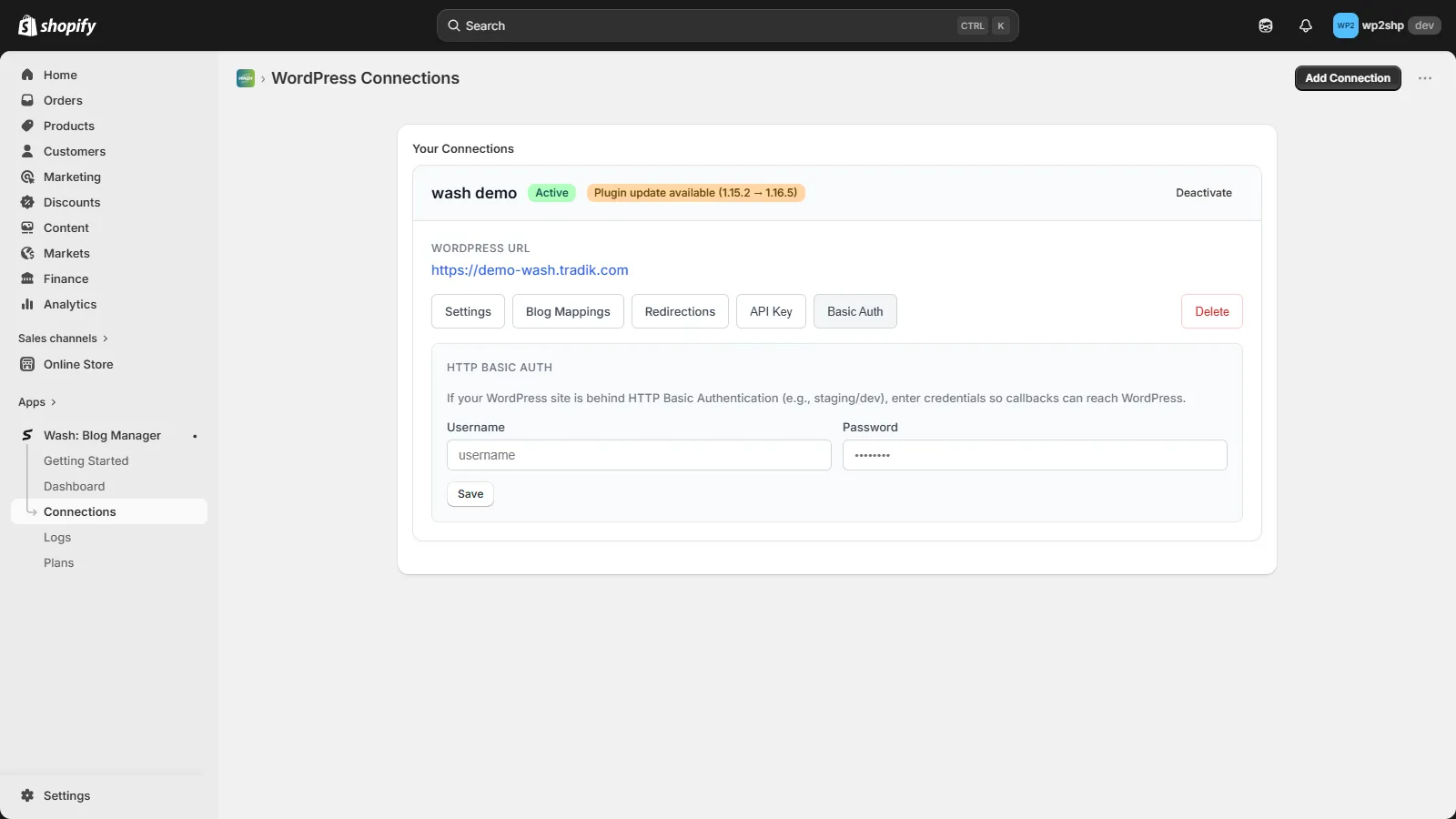
Task: Click the Discounts badge icon
Action: tap(27, 202)
